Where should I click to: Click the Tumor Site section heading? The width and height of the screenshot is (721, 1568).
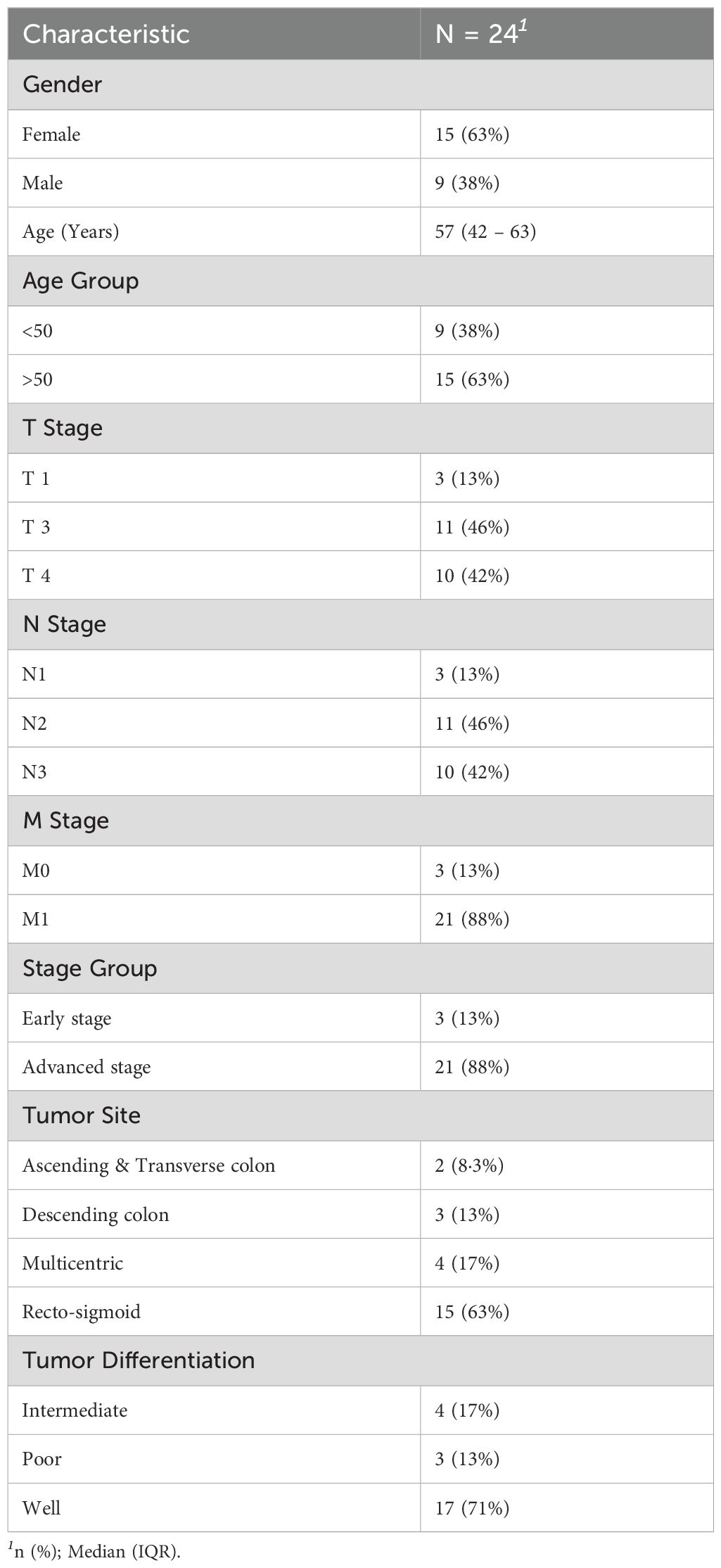82,1115
